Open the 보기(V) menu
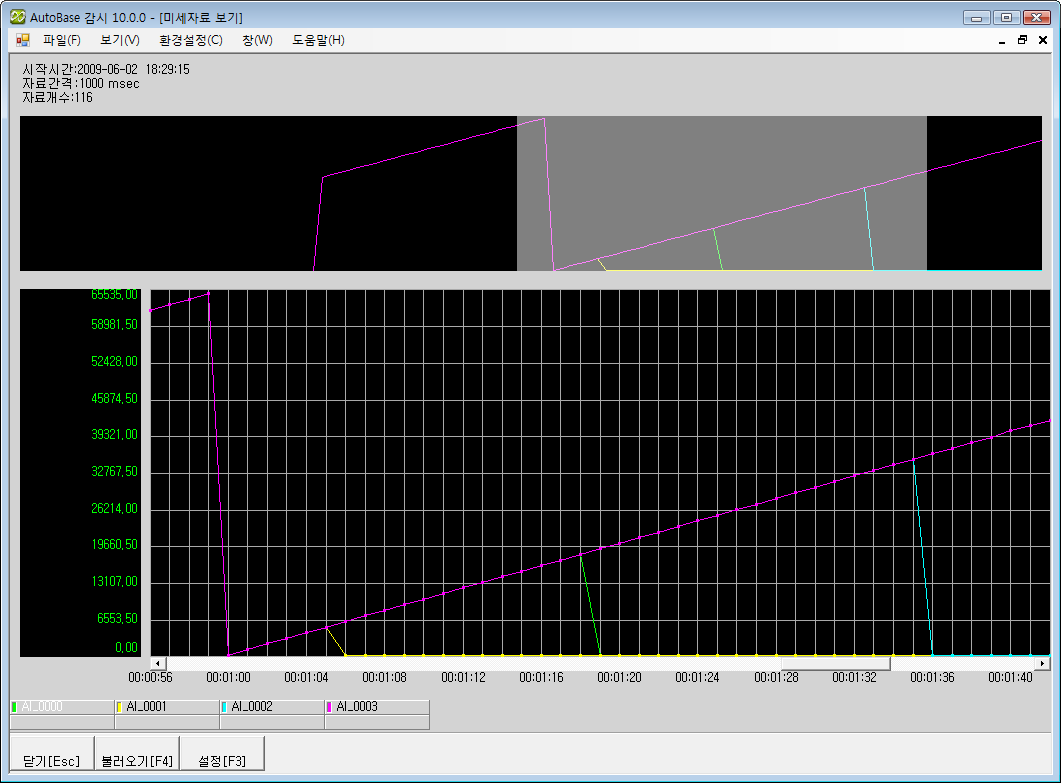Viewport: 1061px width, 783px height. [119, 40]
